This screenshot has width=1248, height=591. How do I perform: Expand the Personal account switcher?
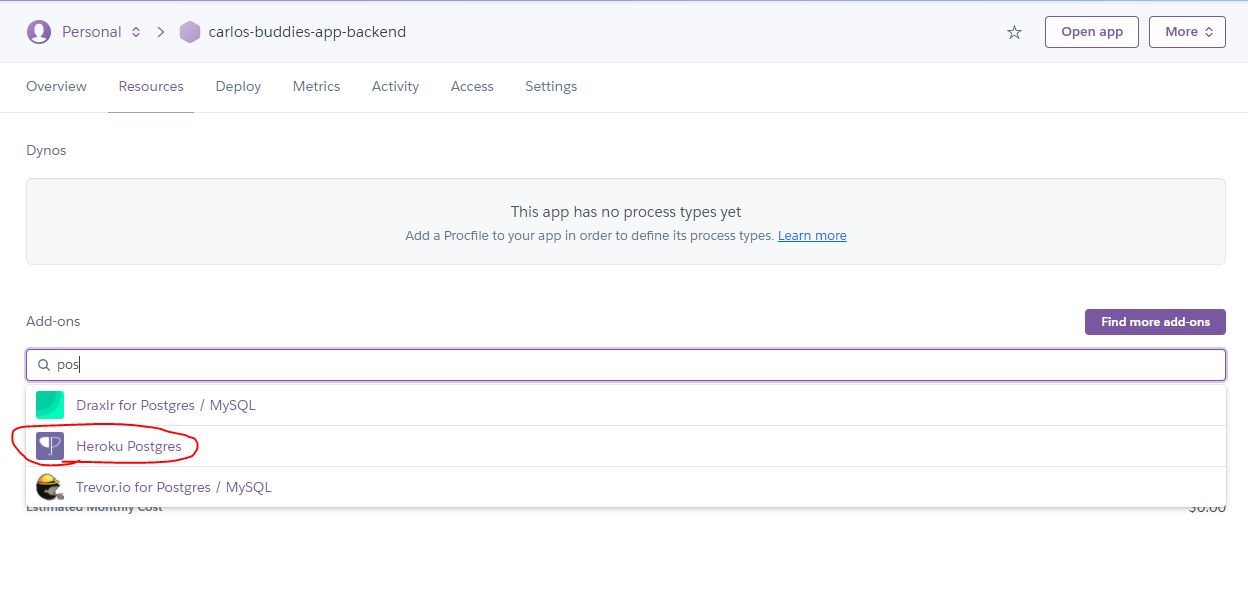(x=136, y=32)
